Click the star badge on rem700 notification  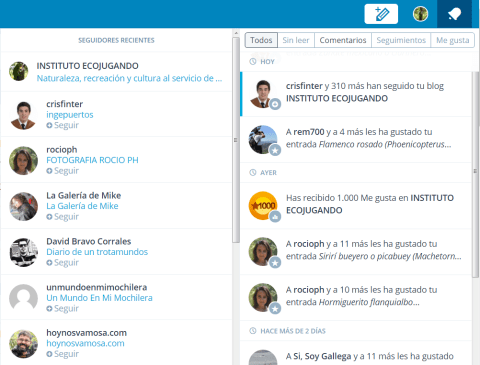tap(275, 150)
